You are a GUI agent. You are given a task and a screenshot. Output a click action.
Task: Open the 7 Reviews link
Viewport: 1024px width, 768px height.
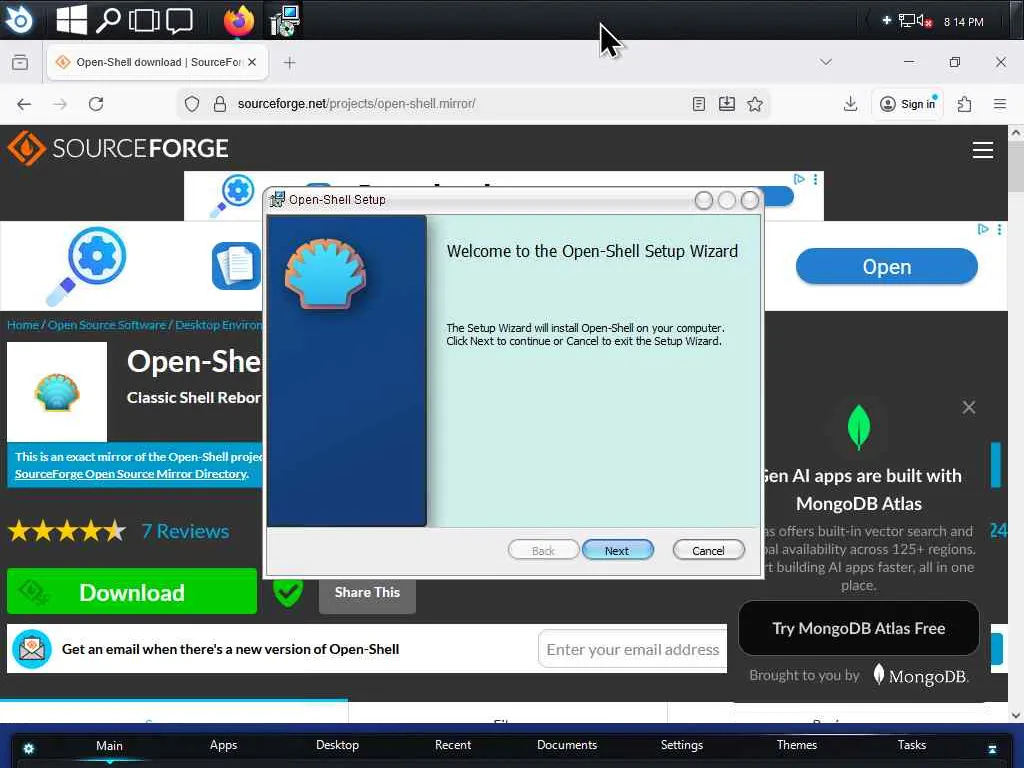click(185, 531)
